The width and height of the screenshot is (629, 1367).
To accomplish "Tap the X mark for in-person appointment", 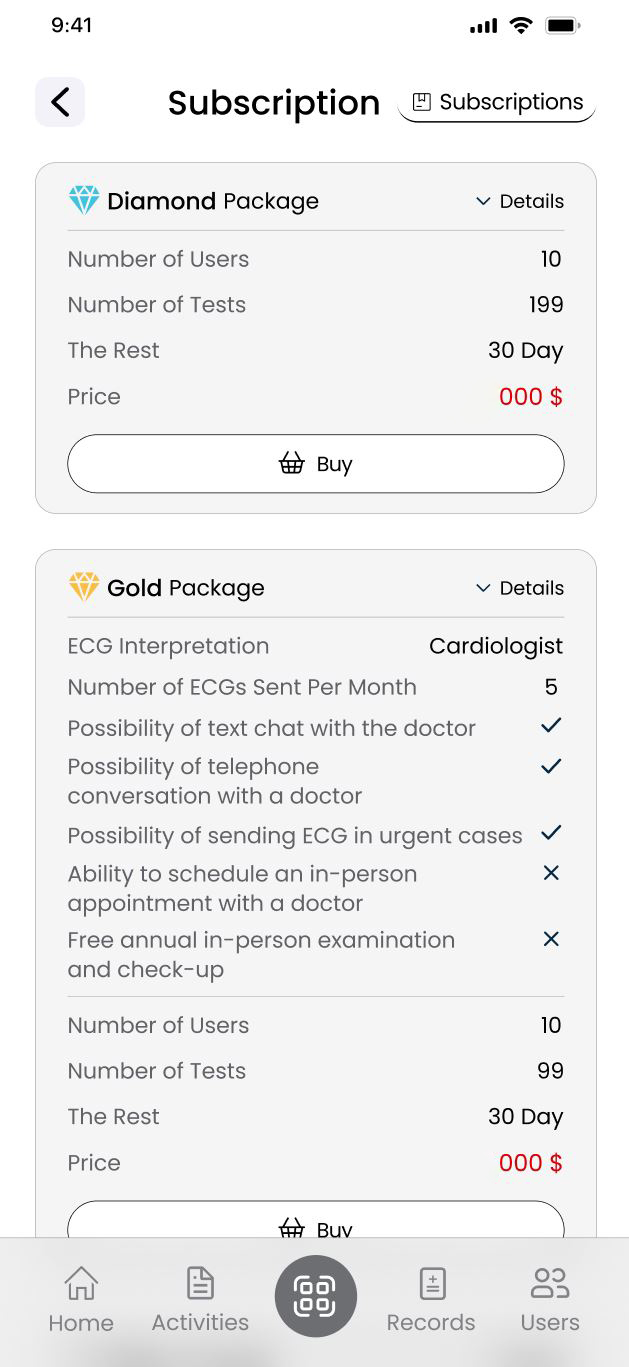I will 551,873.
